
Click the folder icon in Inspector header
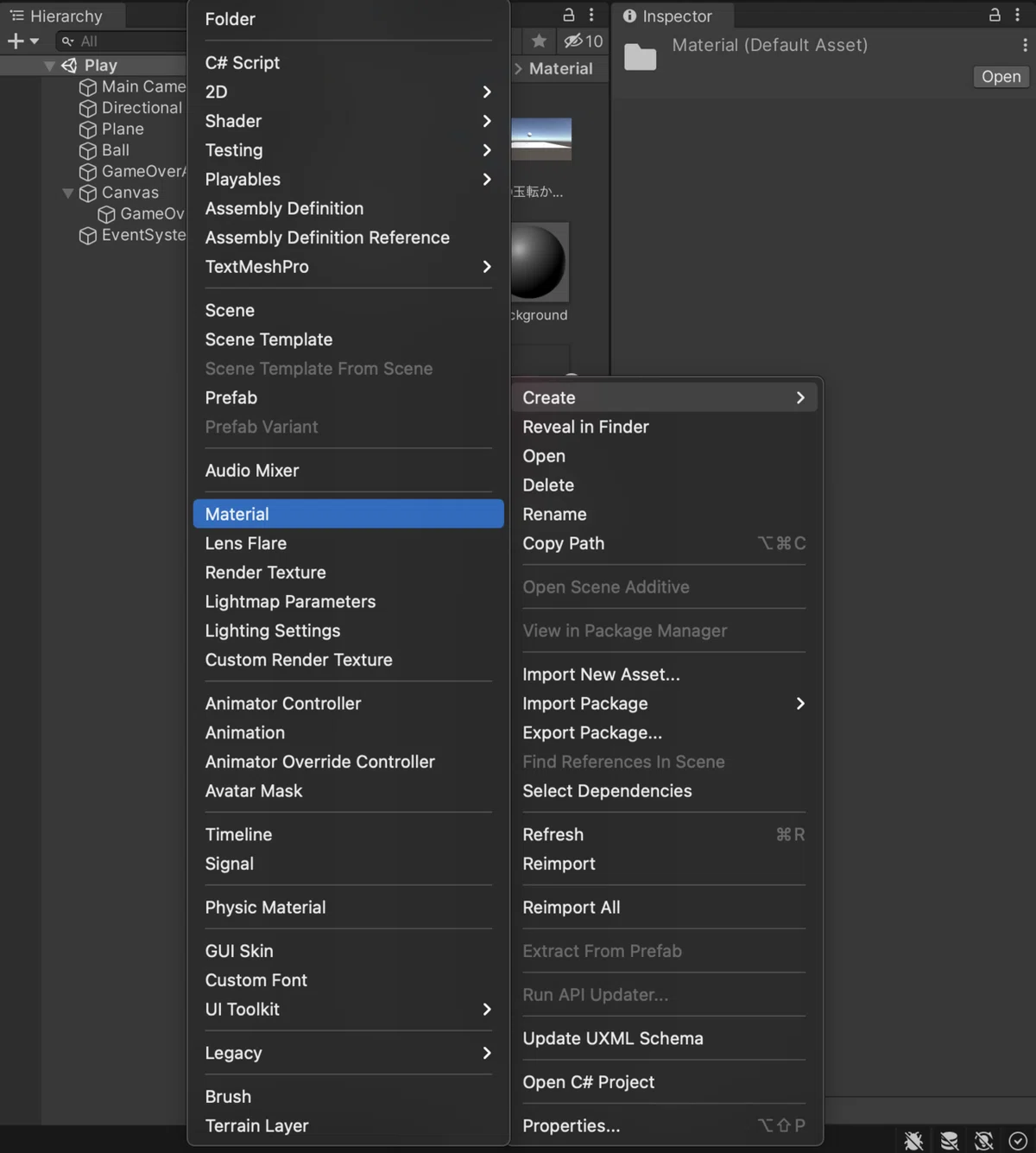click(x=641, y=57)
